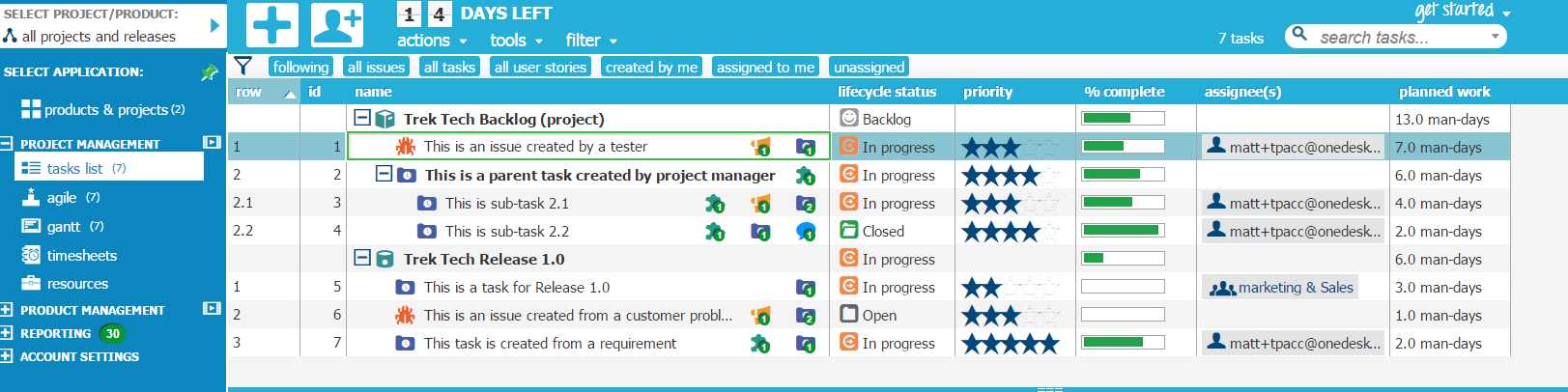Open the gantt view
Image resolution: width=1568 pixels, height=392 pixels.
63,226
